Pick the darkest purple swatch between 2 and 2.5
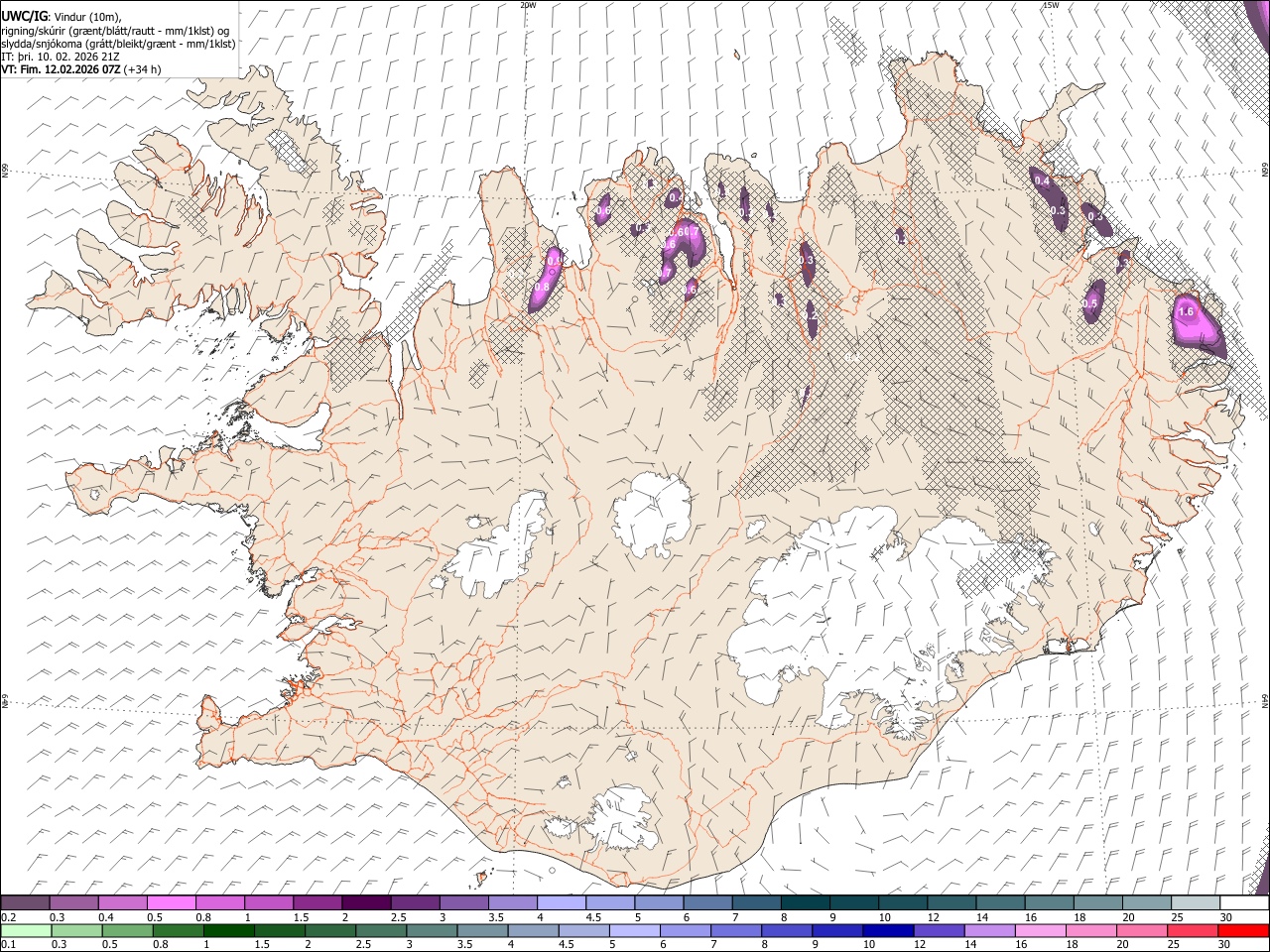 click(366, 902)
